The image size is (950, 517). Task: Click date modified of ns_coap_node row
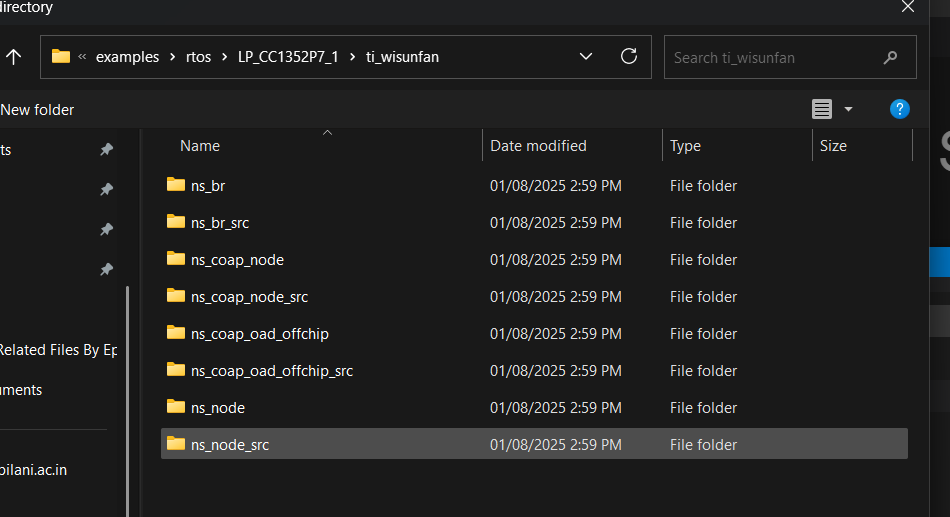tap(556, 260)
